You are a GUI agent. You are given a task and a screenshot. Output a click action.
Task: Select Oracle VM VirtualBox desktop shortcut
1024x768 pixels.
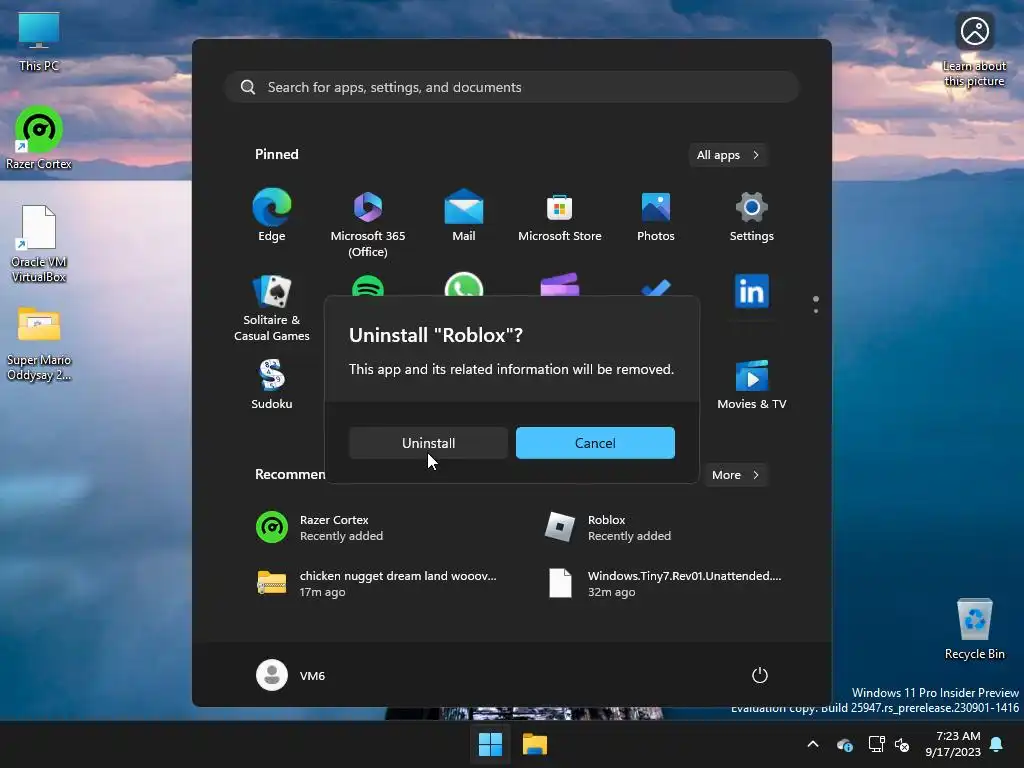39,244
